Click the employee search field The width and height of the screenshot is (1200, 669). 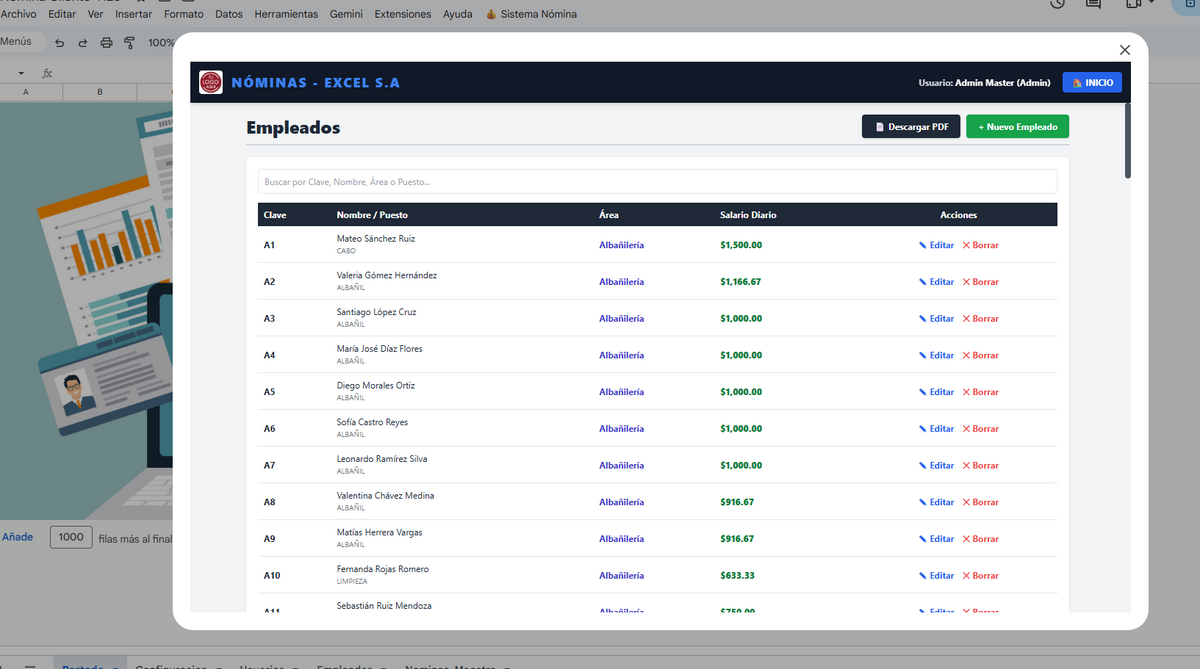pos(657,182)
